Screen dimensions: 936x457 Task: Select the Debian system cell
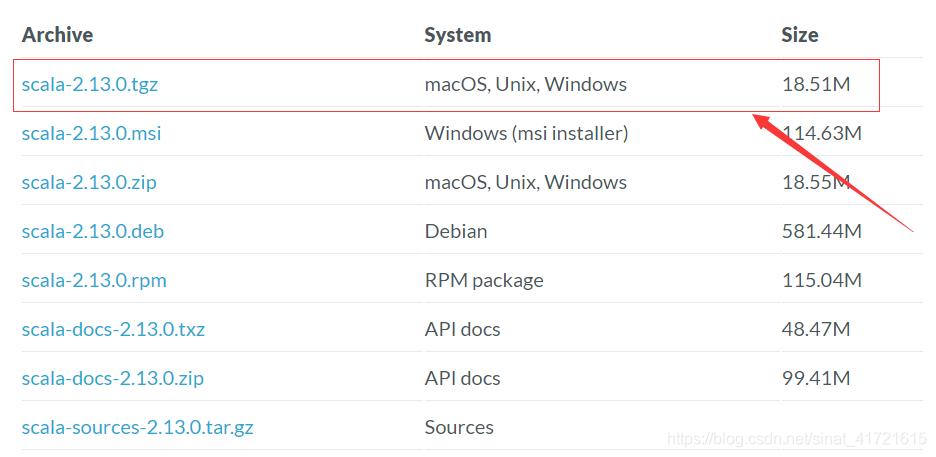(456, 231)
